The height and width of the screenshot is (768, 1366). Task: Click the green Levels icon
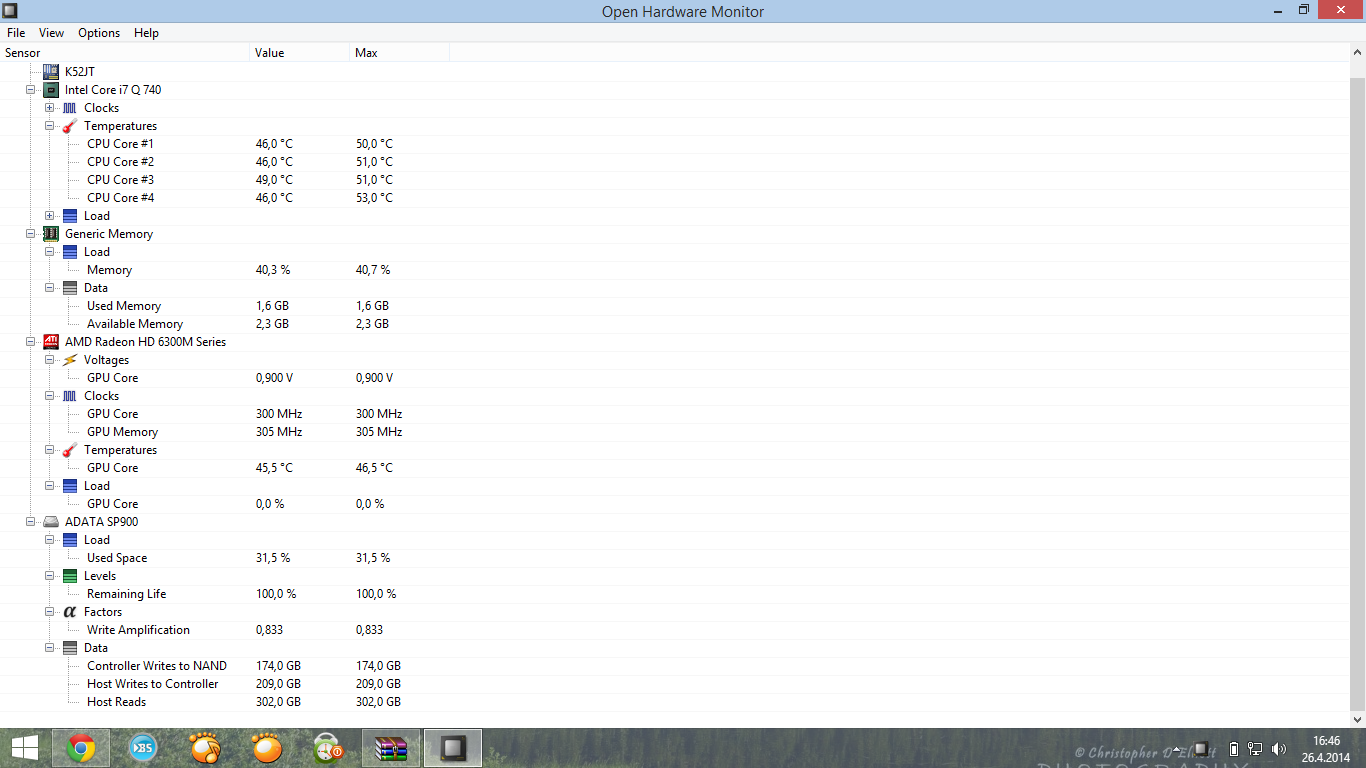coord(70,576)
